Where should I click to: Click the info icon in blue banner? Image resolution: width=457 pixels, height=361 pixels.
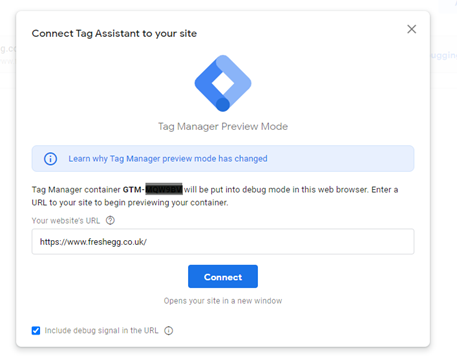pos(50,159)
